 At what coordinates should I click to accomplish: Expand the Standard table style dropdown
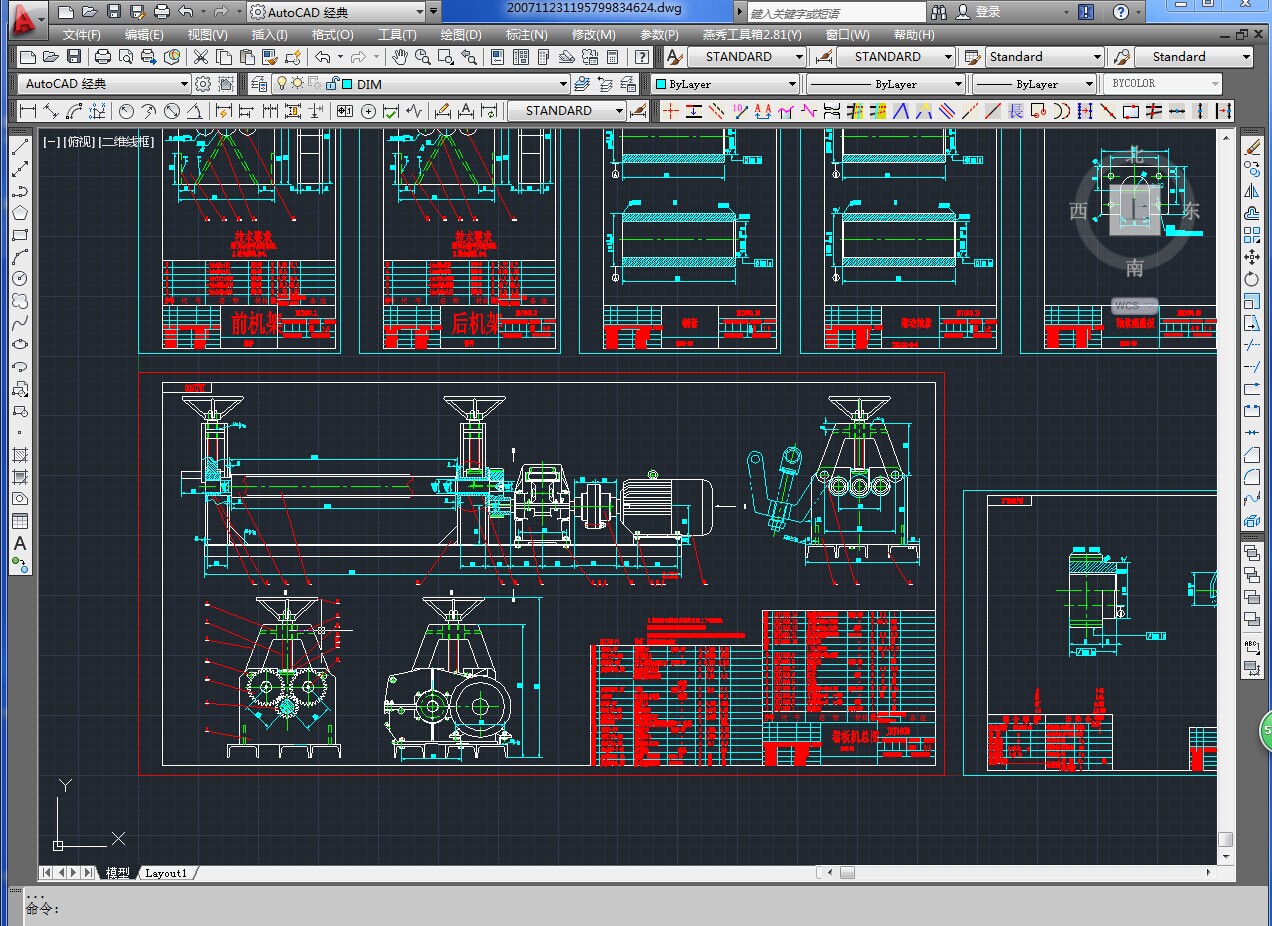[x=1097, y=57]
